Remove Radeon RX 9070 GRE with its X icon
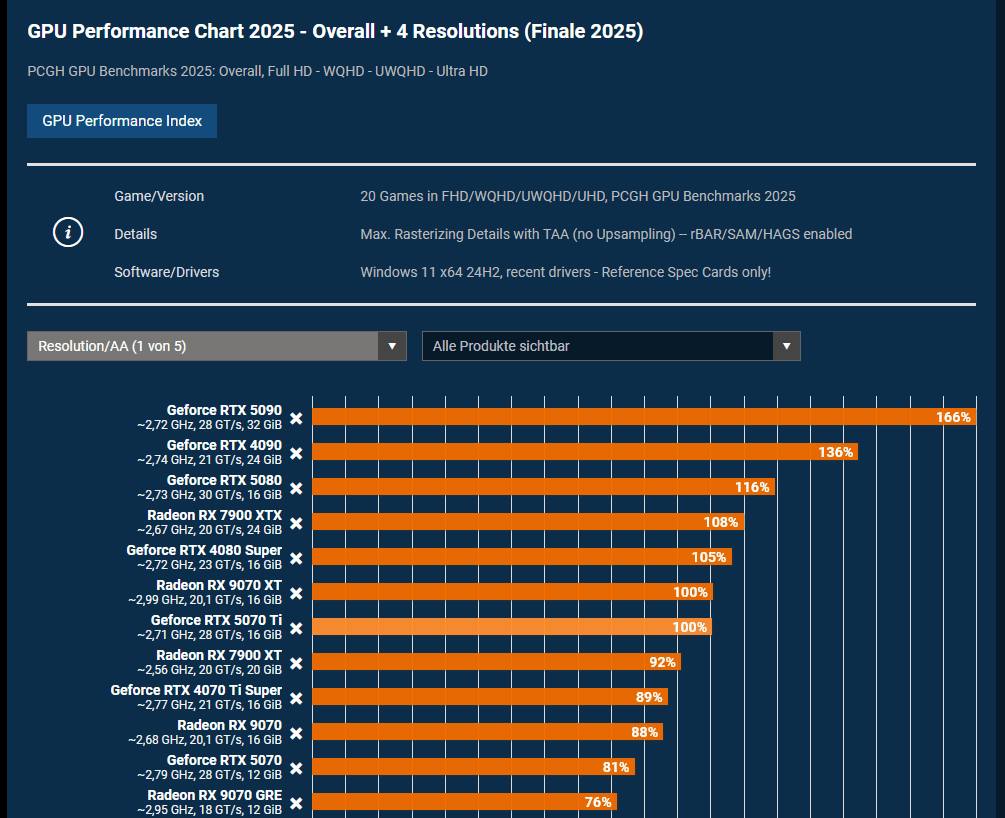Screen dimensions: 1005x818 [x=296, y=803]
